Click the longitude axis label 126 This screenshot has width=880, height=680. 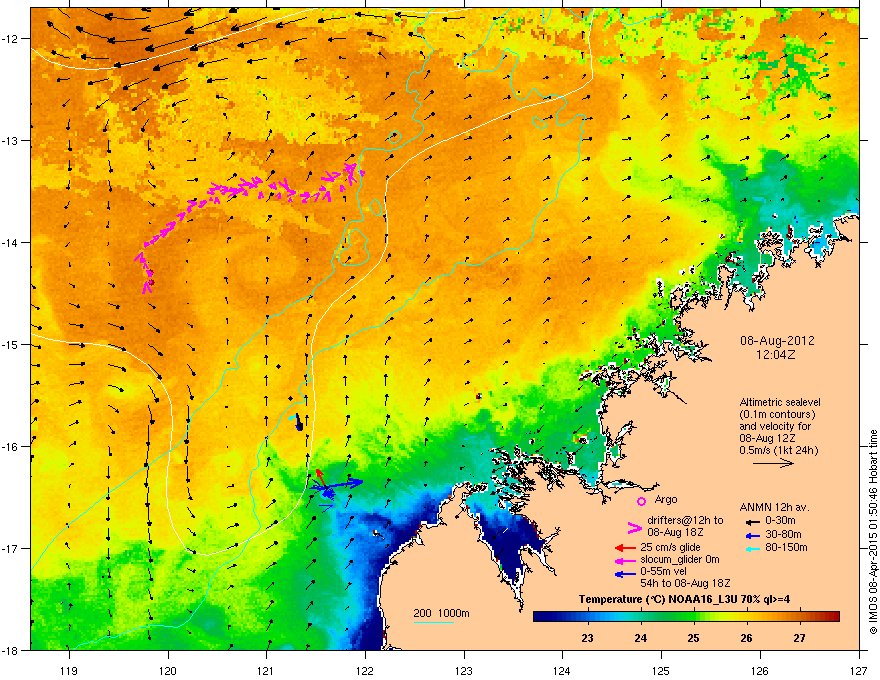point(760,671)
